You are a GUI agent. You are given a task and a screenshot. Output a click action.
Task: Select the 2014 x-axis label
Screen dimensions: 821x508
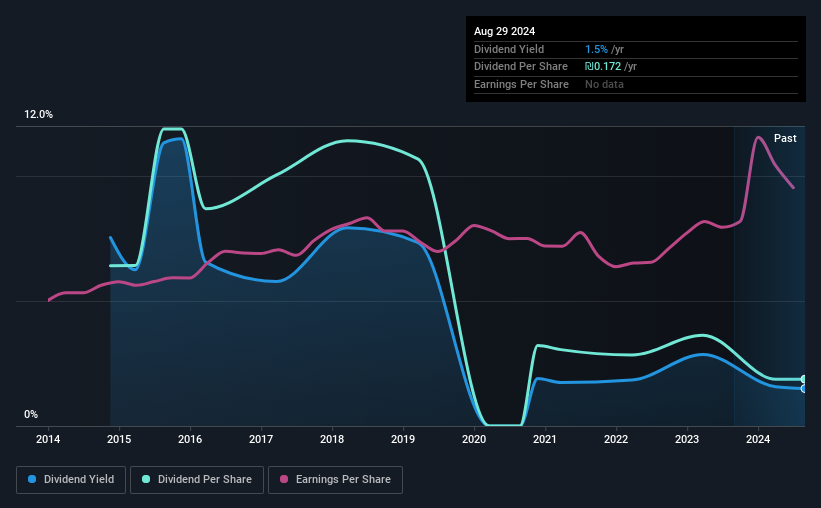(48, 439)
